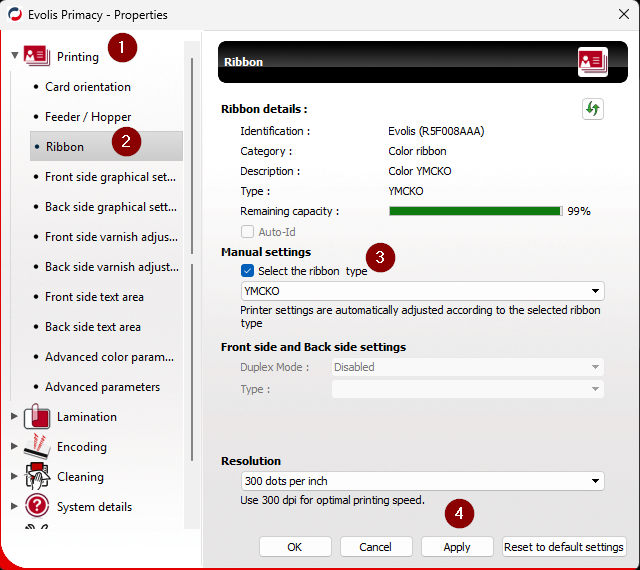Click the green refresh ribbon details icon
The height and width of the screenshot is (570, 640).
pyautogui.click(x=593, y=109)
